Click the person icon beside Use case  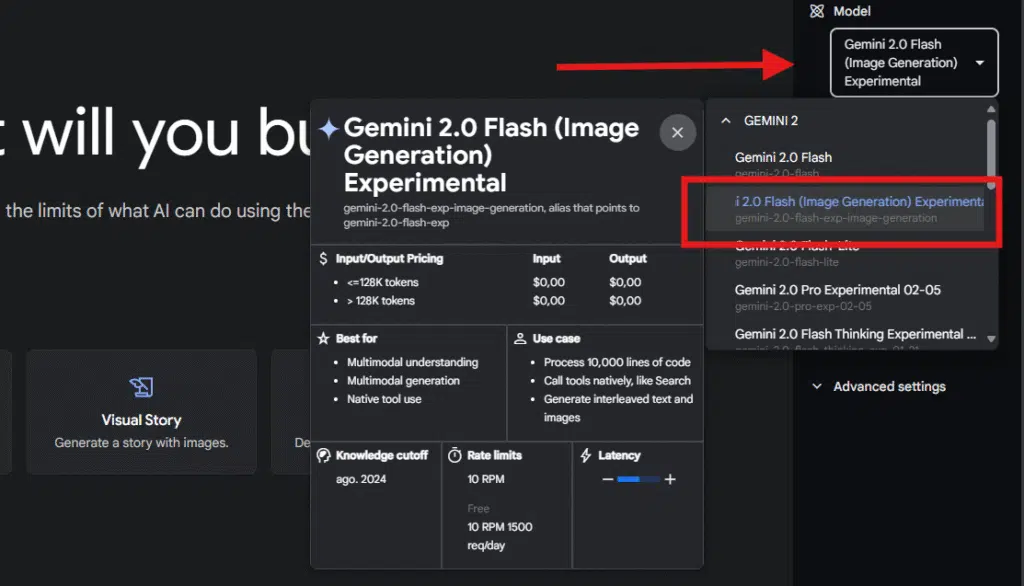tap(520, 336)
